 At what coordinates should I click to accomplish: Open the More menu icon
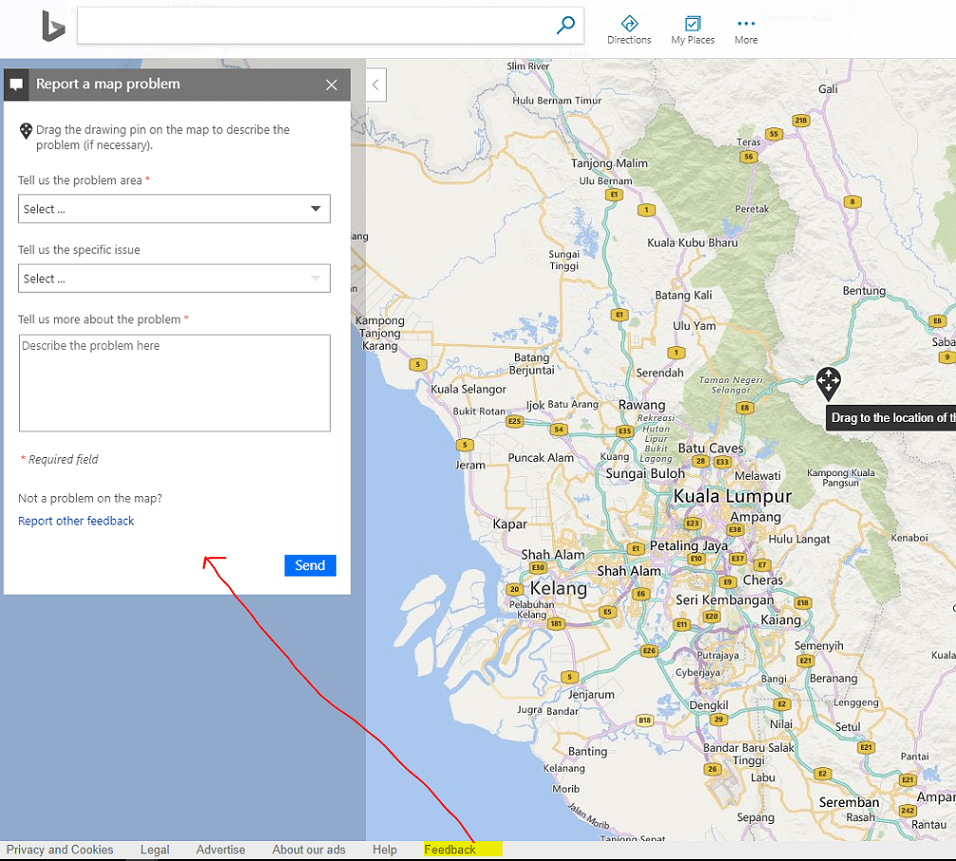745,23
